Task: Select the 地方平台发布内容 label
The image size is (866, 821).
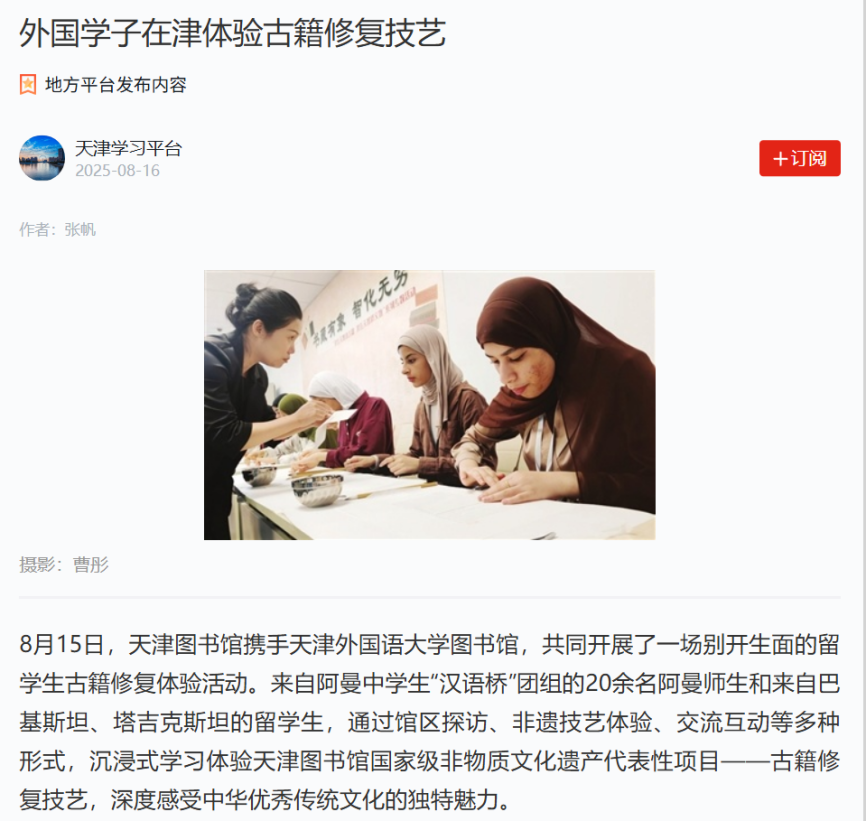Action: point(116,84)
